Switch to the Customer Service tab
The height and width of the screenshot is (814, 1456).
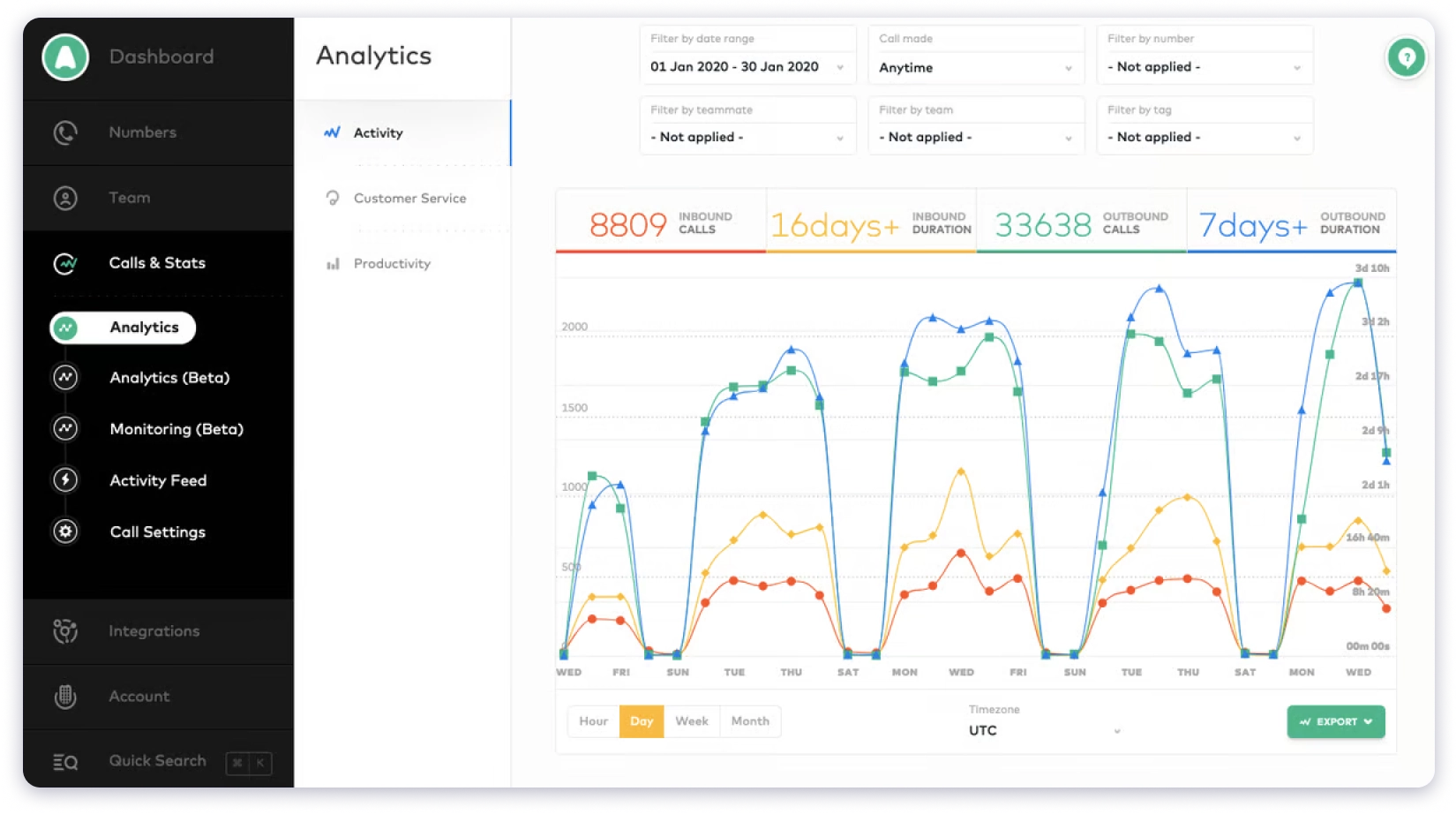[x=402, y=198]
